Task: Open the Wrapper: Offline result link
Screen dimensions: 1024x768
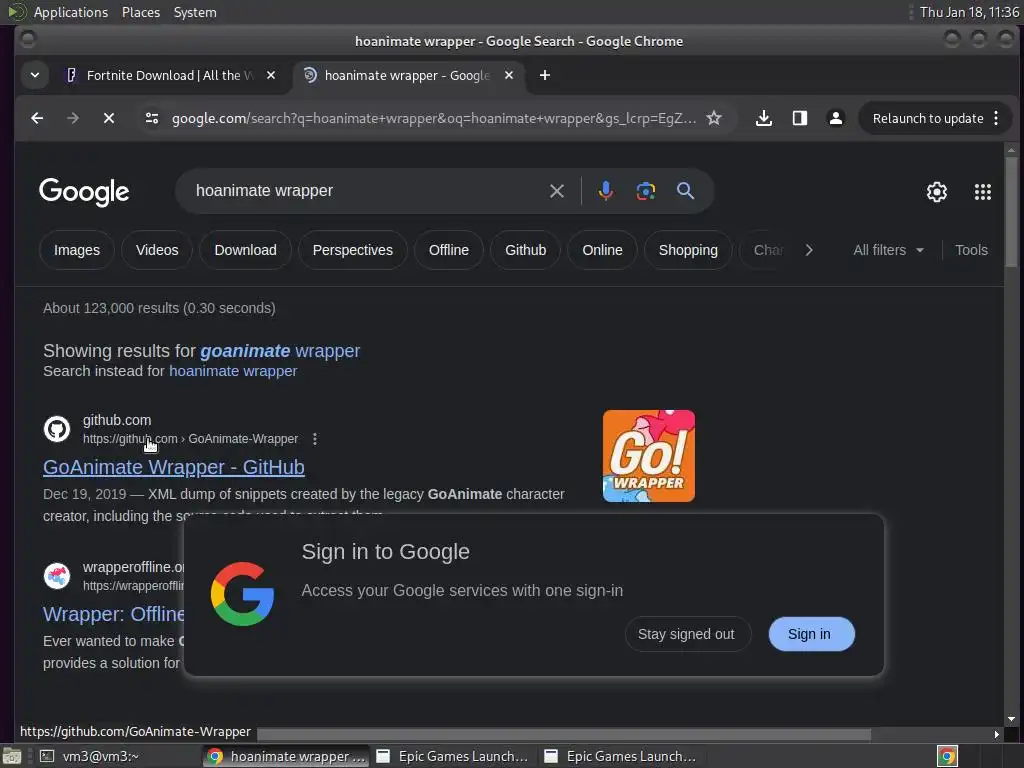Action: 114,615
